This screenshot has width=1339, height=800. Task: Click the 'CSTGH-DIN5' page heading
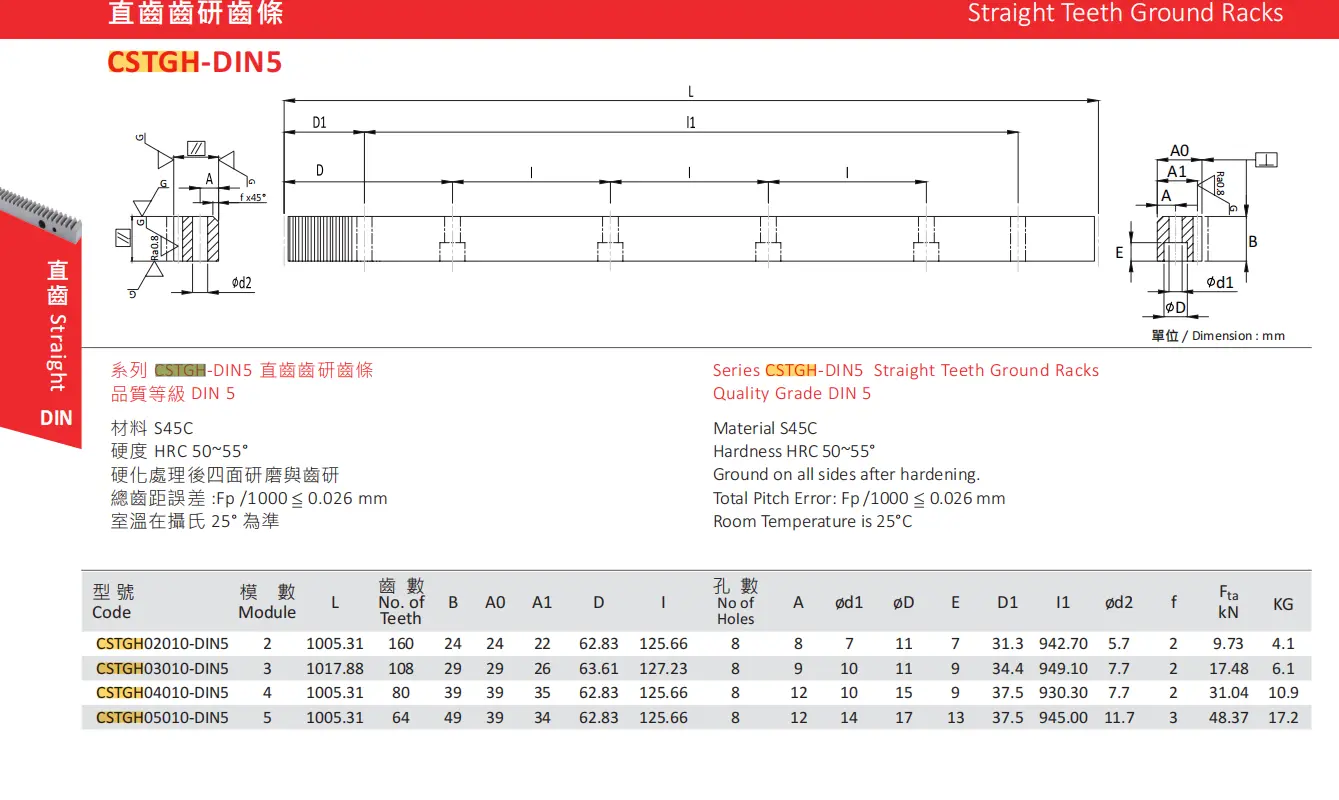coord(195,63)
